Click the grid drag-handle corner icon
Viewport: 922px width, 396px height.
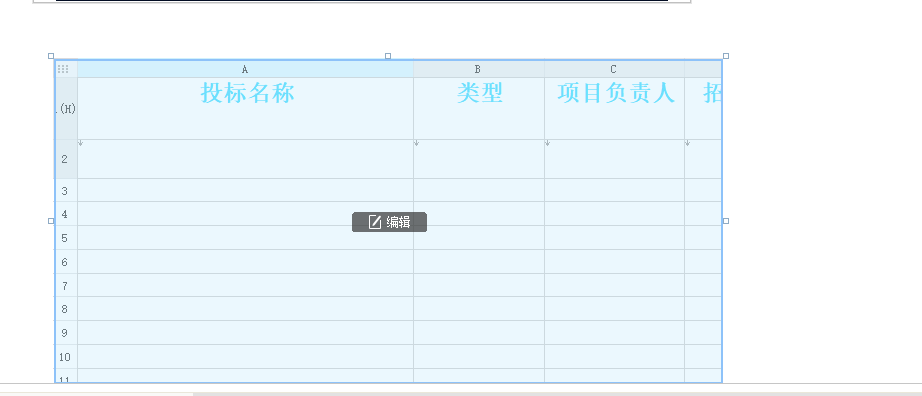(x=64, y=69)
